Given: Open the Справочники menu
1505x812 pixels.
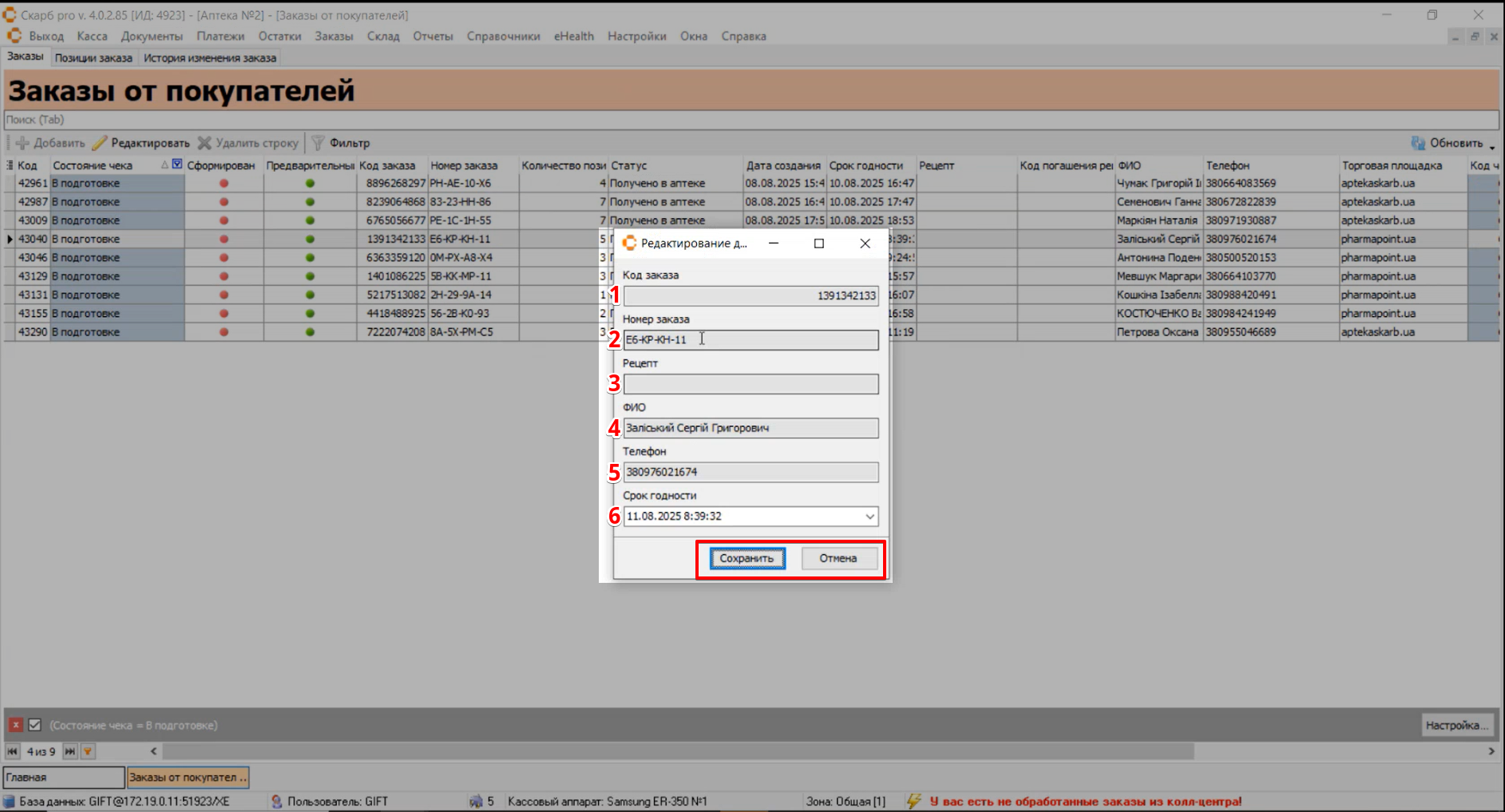Looking at the screenshot, I should tap(503, 36).
